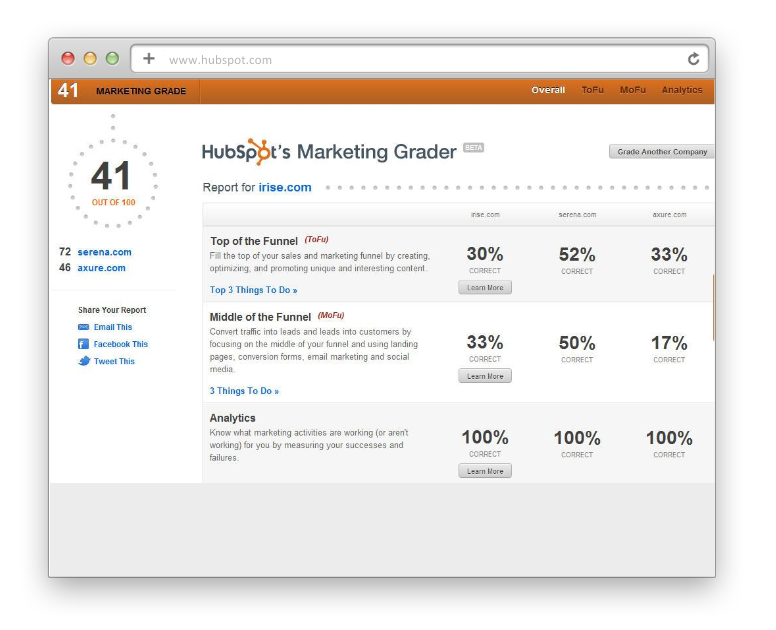Click the (MoFu) label
This screenshot has height=630, width=776.
pyautogui.click(x=331, y=315)
